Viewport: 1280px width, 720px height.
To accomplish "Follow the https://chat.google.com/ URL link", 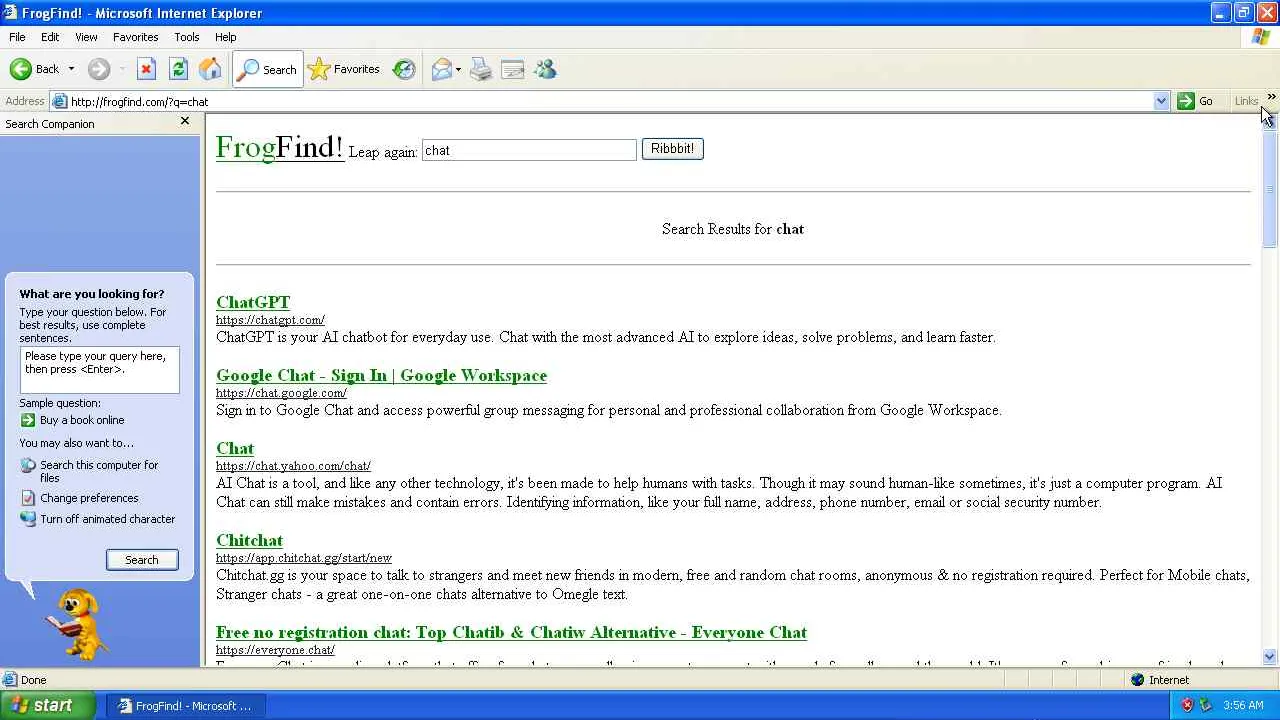I will pyautogui.click(x=281, y=393).
